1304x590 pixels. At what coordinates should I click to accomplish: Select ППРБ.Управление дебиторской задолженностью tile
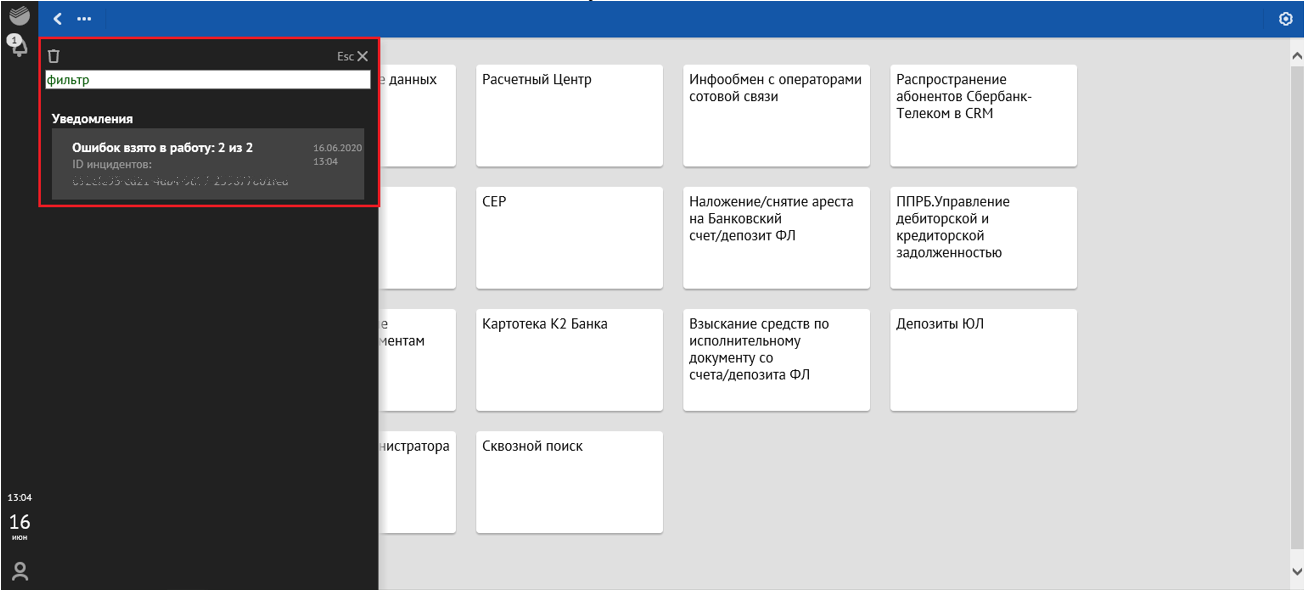(x=983, y=237)
